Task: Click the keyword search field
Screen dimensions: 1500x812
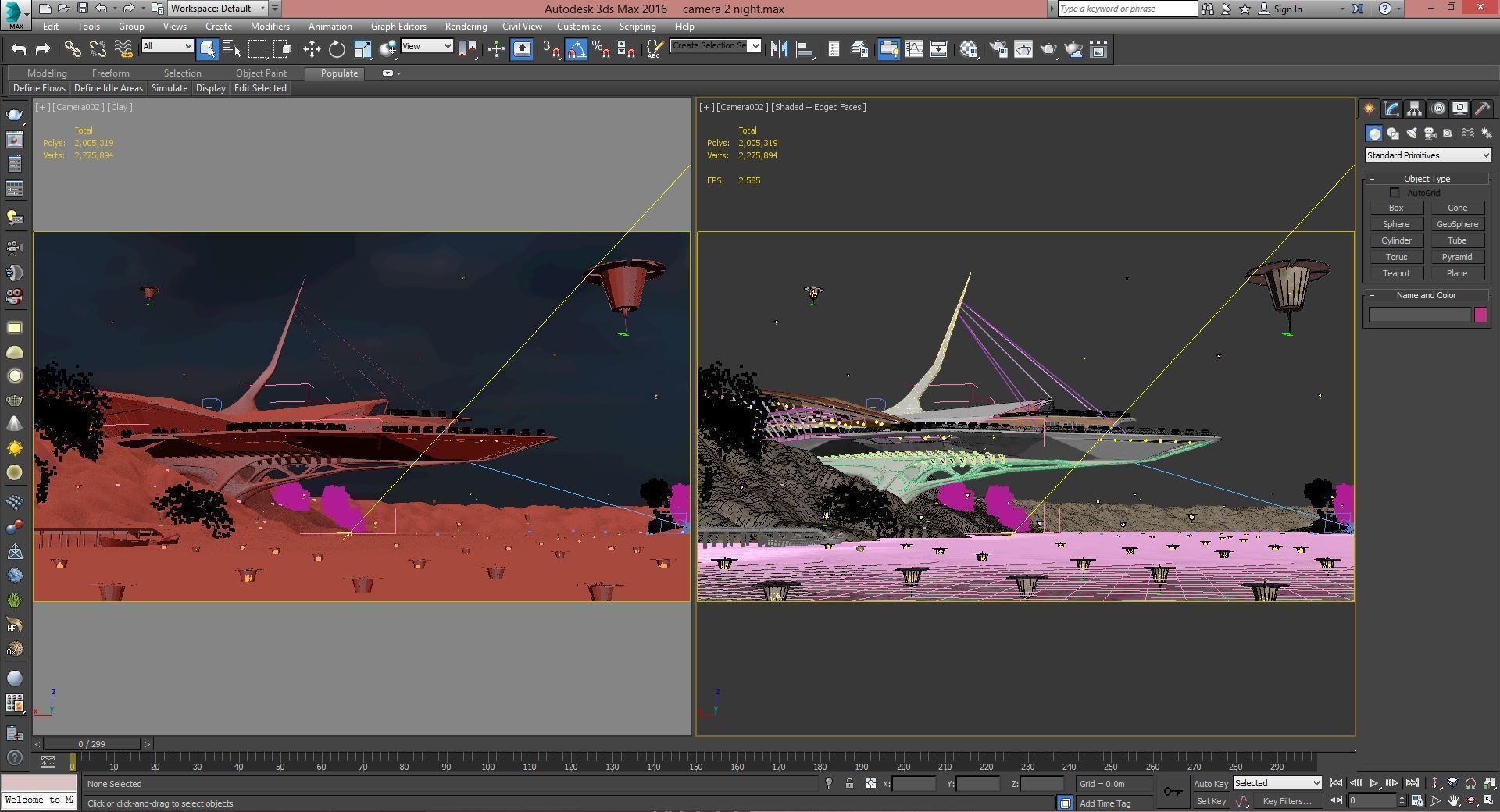Action: click(1127, 9)
